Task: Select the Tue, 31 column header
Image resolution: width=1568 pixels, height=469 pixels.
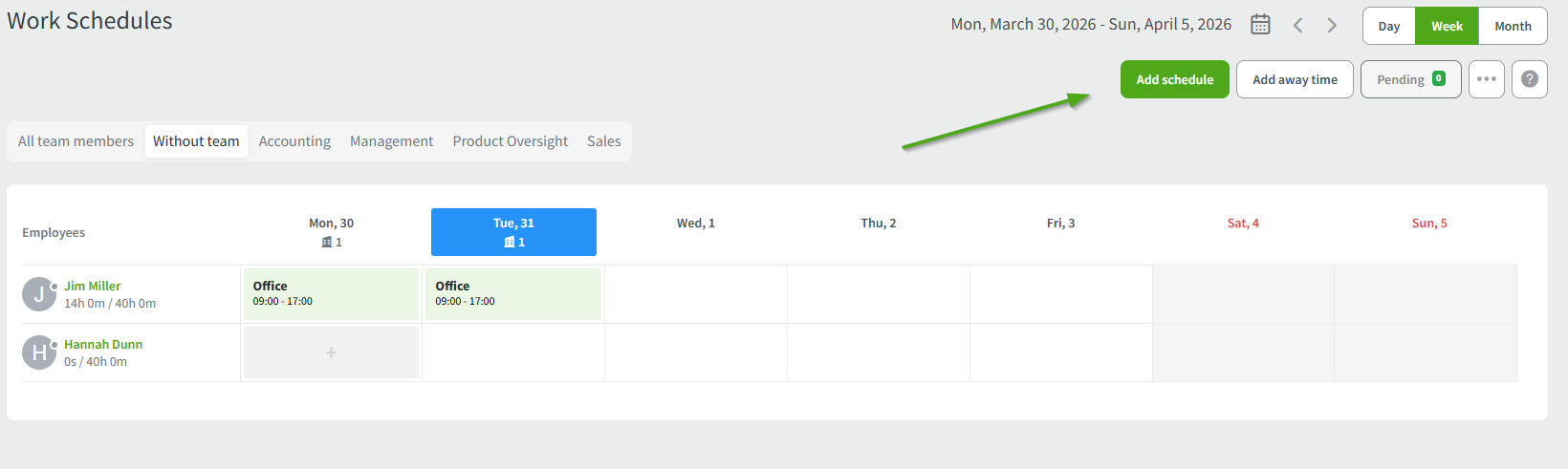Action: tap(513, 232)
